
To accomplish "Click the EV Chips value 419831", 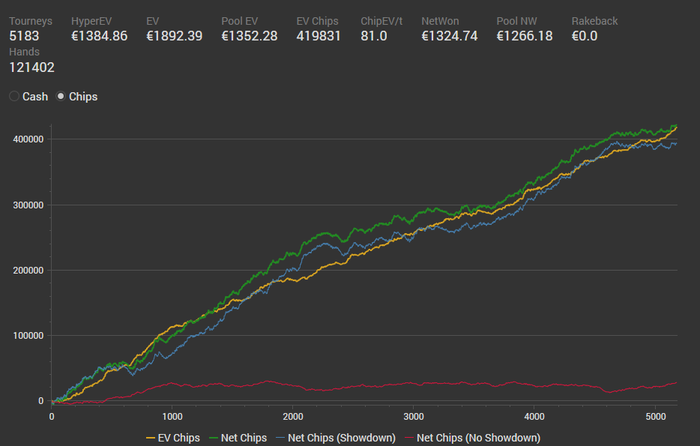I will [318, 36].
